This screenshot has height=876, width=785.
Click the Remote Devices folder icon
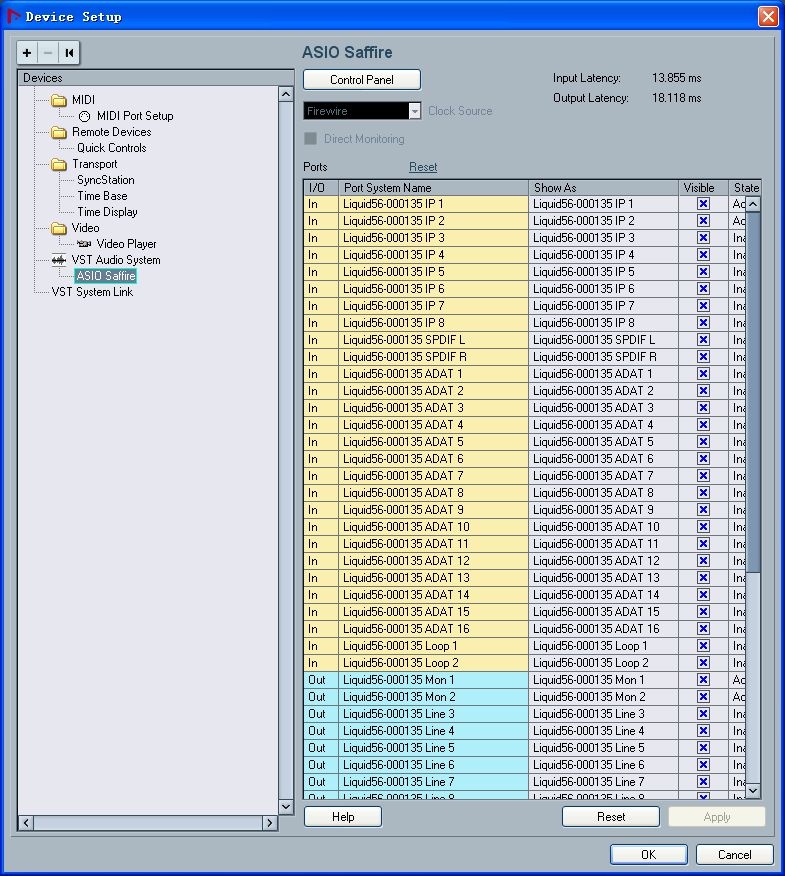(x=59, y=132)
